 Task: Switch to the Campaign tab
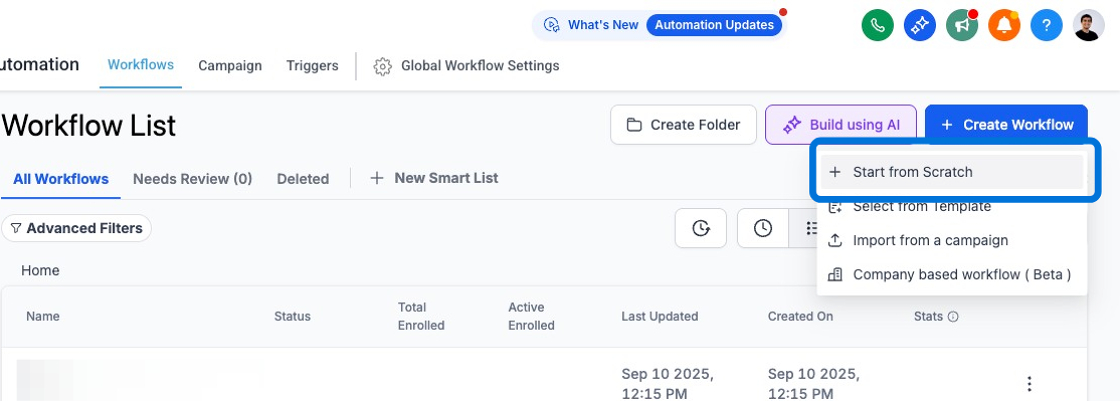click(x=230, y=66)
